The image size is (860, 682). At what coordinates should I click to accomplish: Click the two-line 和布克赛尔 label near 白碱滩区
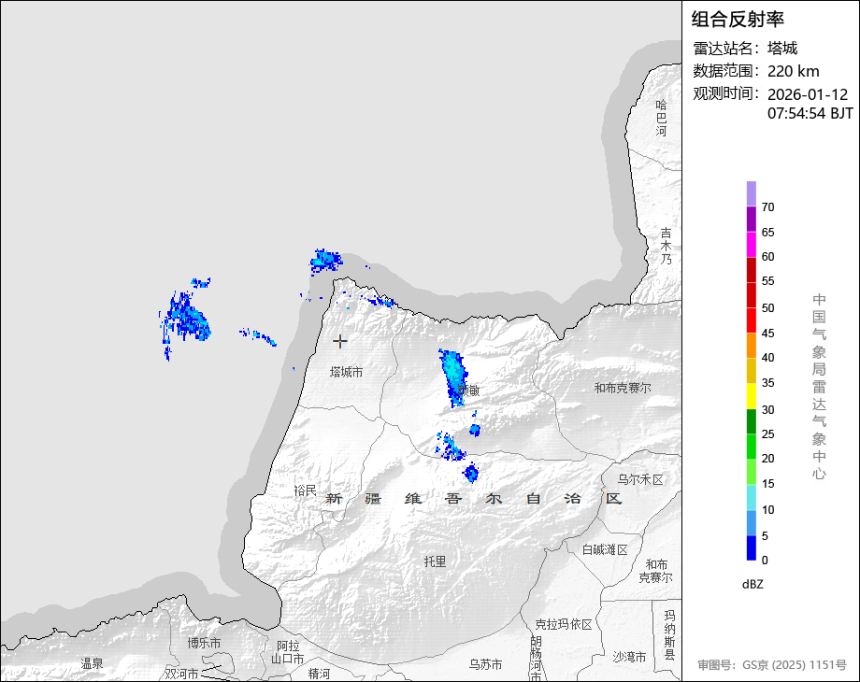pyautogui.click(x=655, y=571)
